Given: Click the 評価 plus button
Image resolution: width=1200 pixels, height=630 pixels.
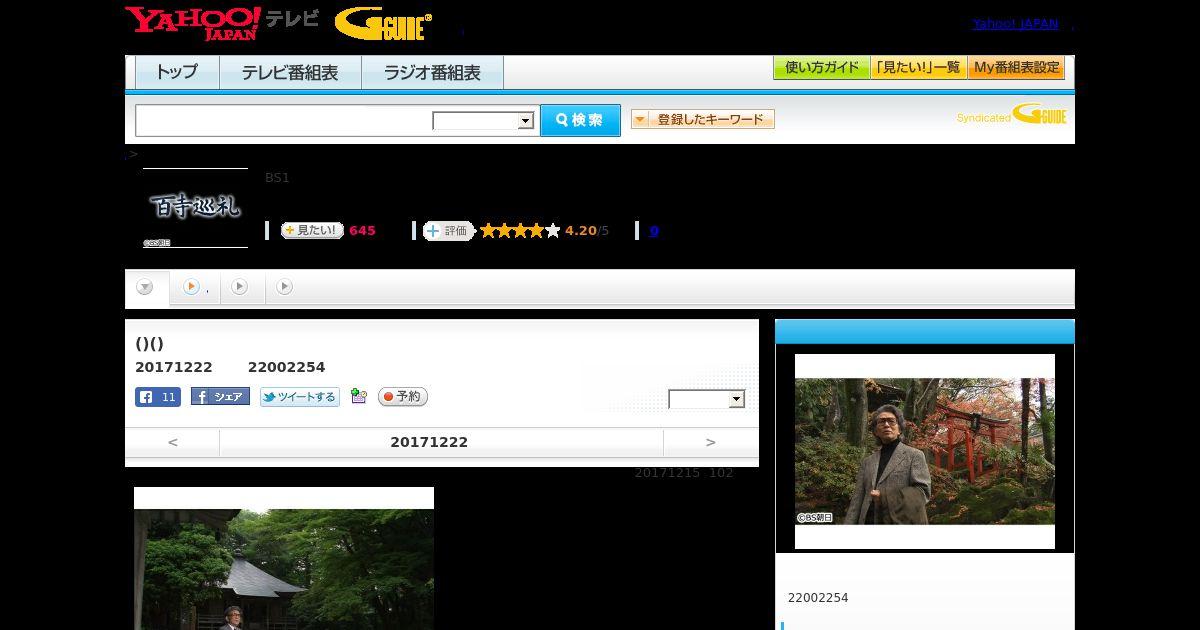Looking at the screenshot, I should pyautogui.click(x=448, y=231).
